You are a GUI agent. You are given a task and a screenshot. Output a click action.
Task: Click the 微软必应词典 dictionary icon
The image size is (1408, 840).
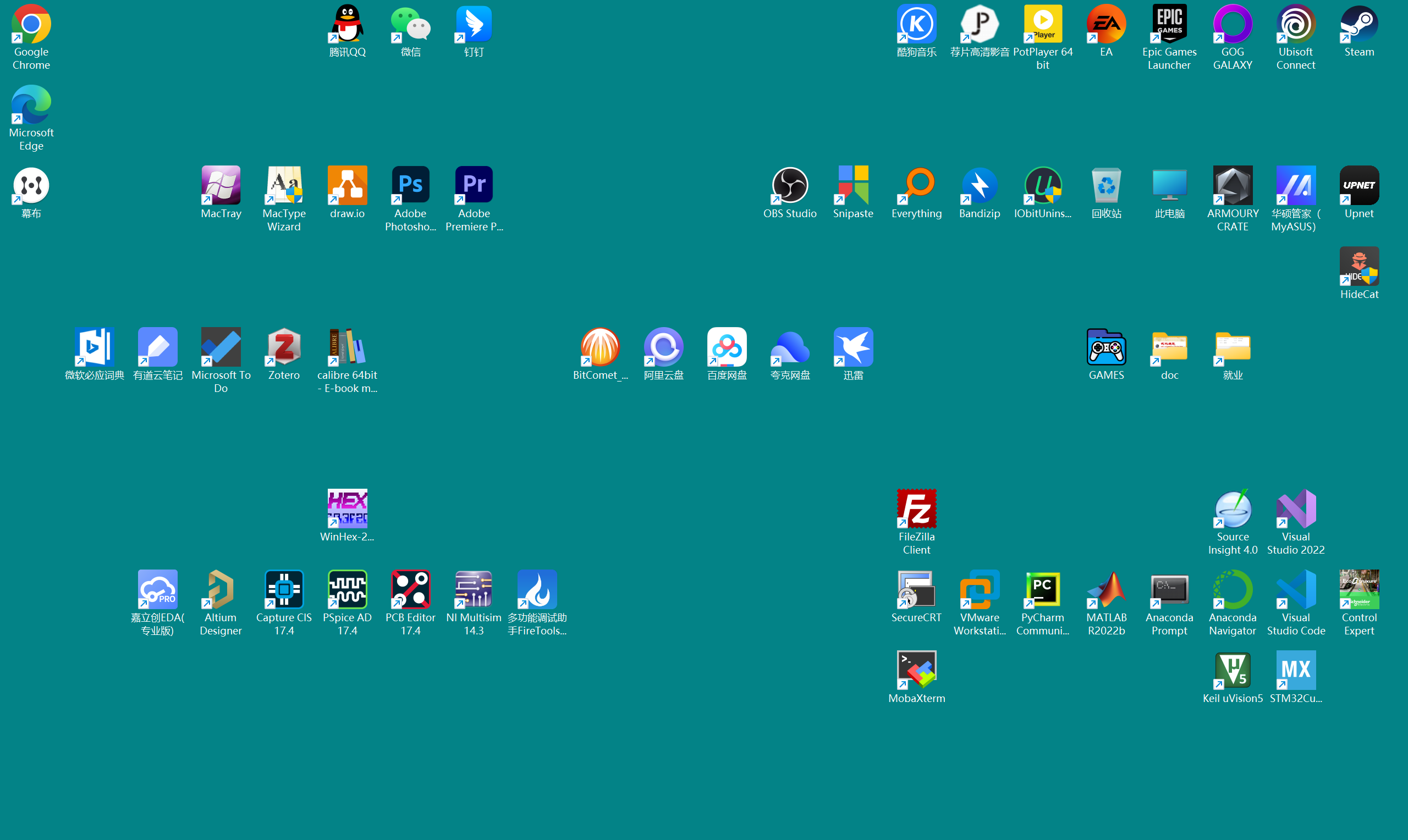(95, 347)
